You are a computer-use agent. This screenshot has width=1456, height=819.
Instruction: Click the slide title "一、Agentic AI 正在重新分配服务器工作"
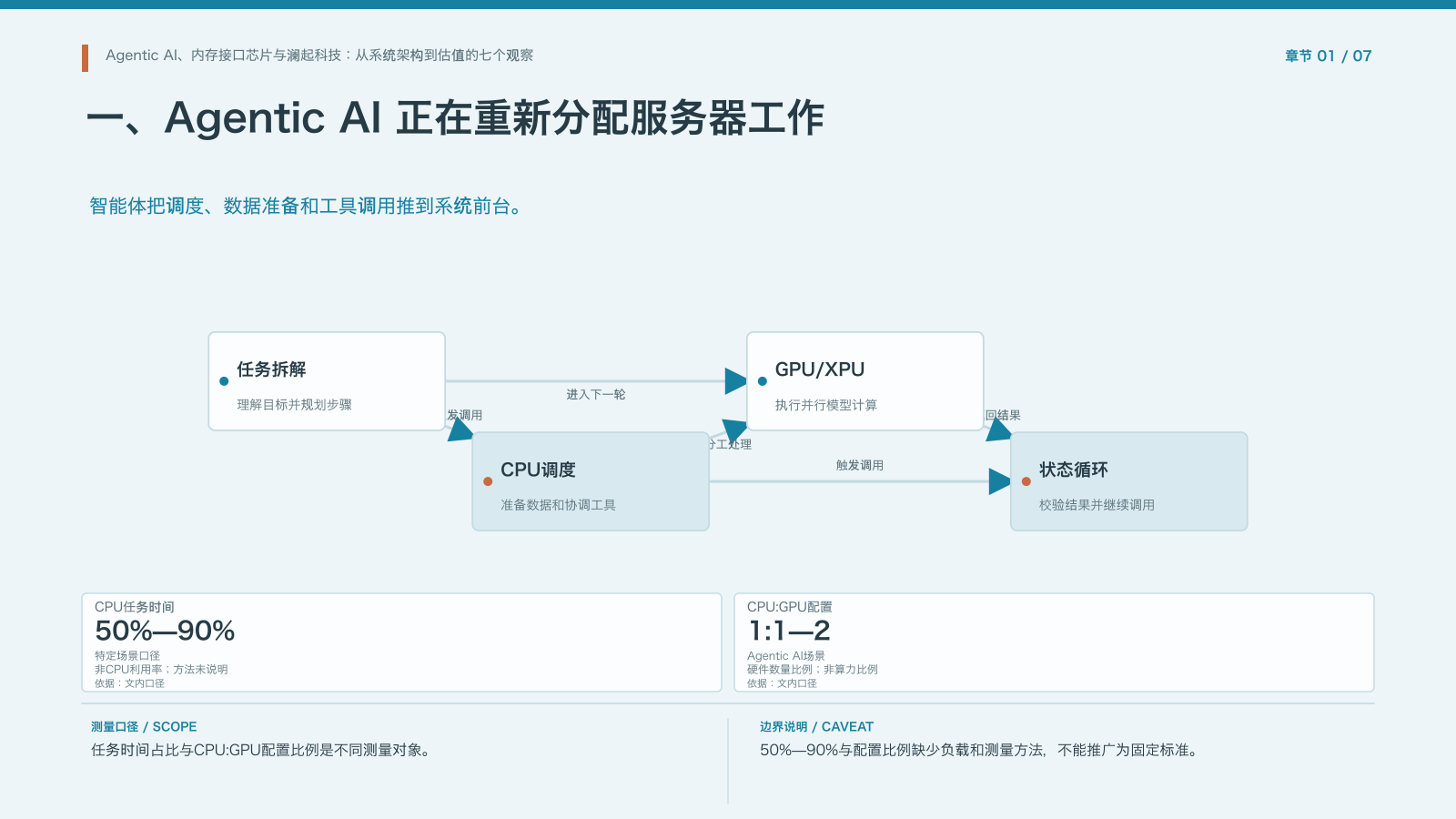click(455, 118)
